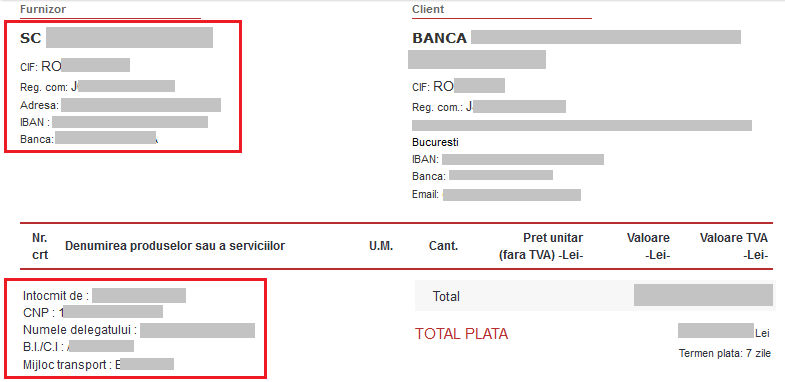Image resolution: width=785 pixels, height=382 pixels.
Task: Click the supplier CIF value field
Action: (x=86, y=65)
